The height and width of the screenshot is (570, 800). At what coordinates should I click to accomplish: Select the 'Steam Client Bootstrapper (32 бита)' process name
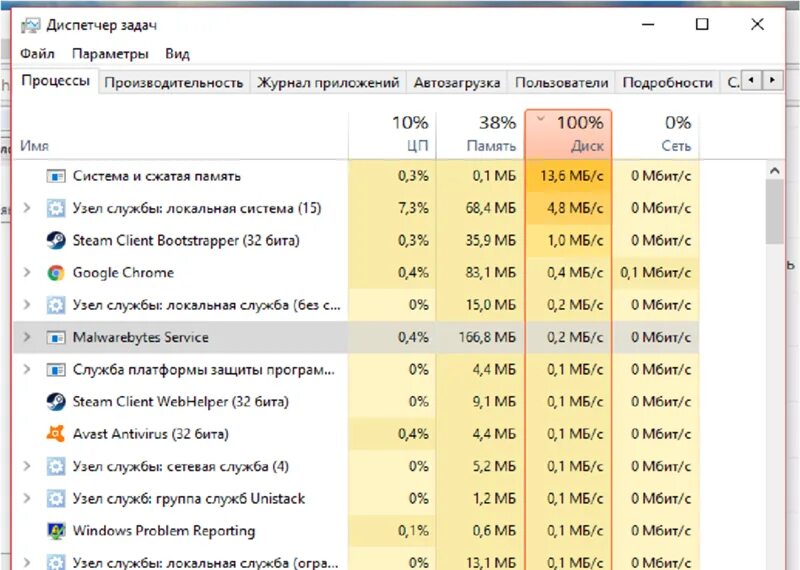[186, 240]
